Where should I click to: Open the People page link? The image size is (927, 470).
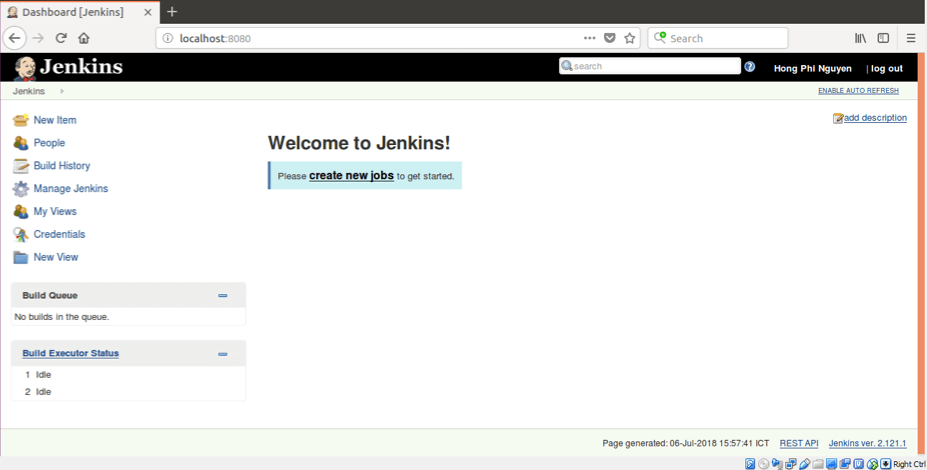(49, 143)
